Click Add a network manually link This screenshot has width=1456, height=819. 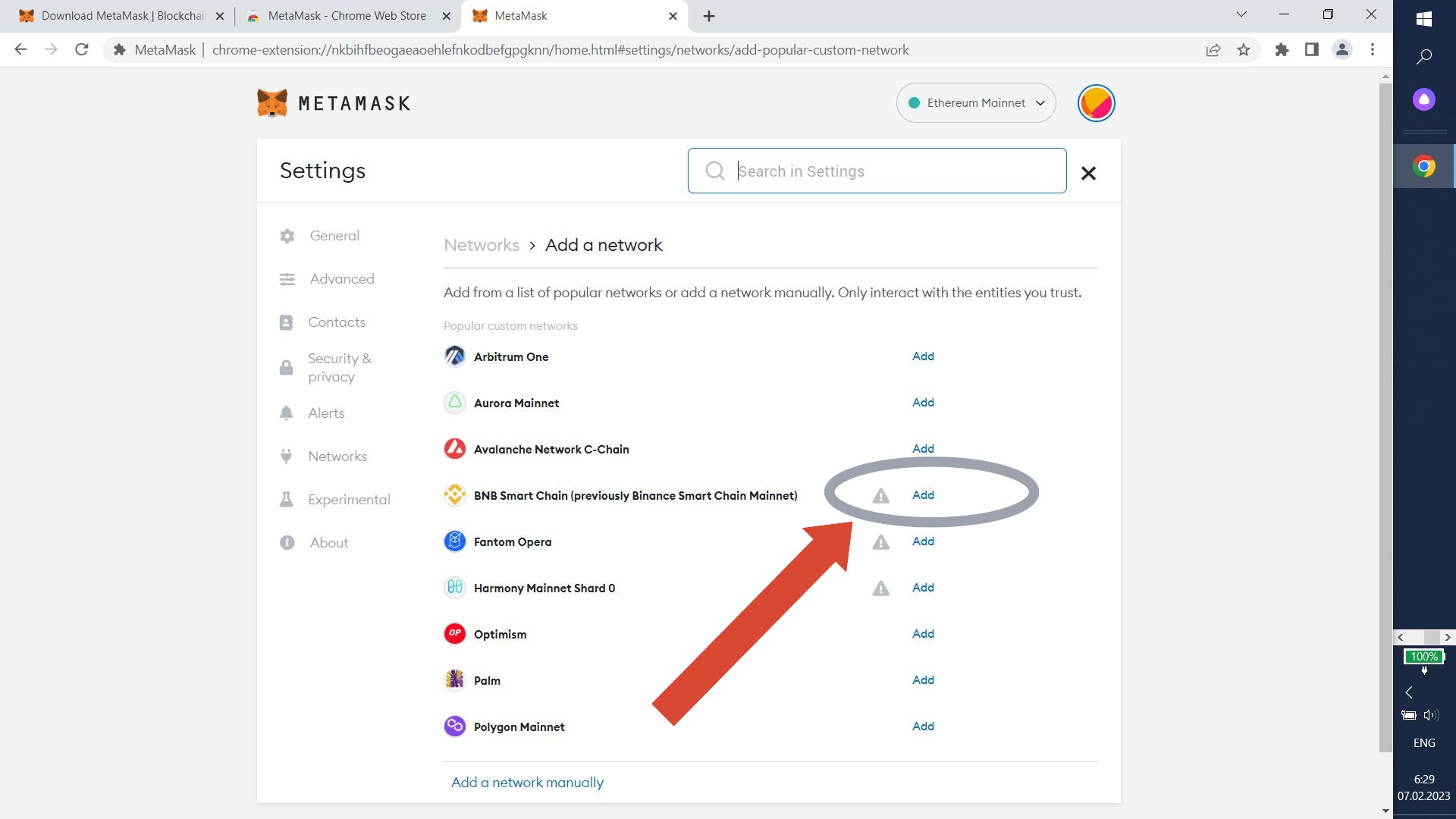coord(527,783)
